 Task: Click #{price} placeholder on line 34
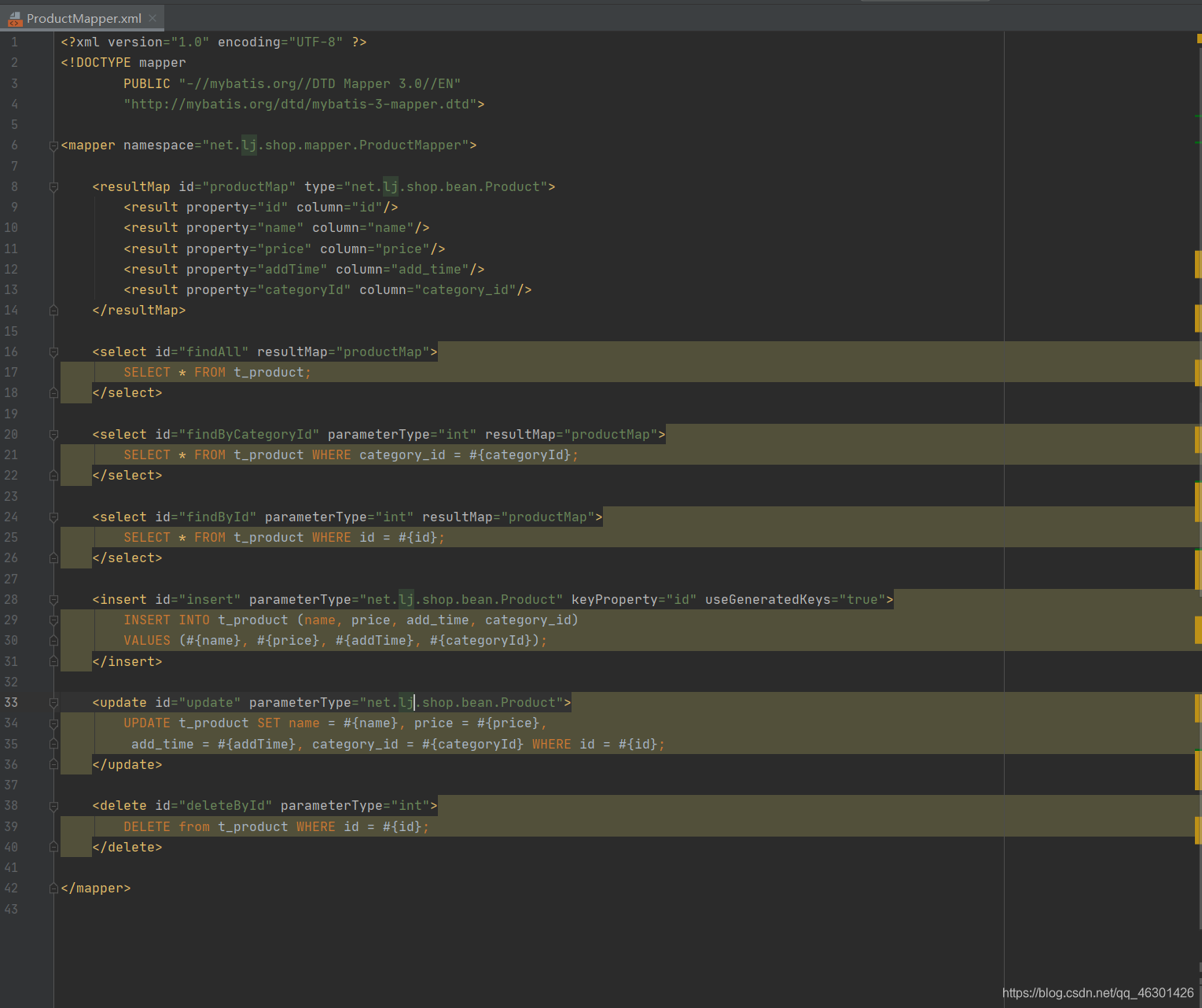[509, 723]
